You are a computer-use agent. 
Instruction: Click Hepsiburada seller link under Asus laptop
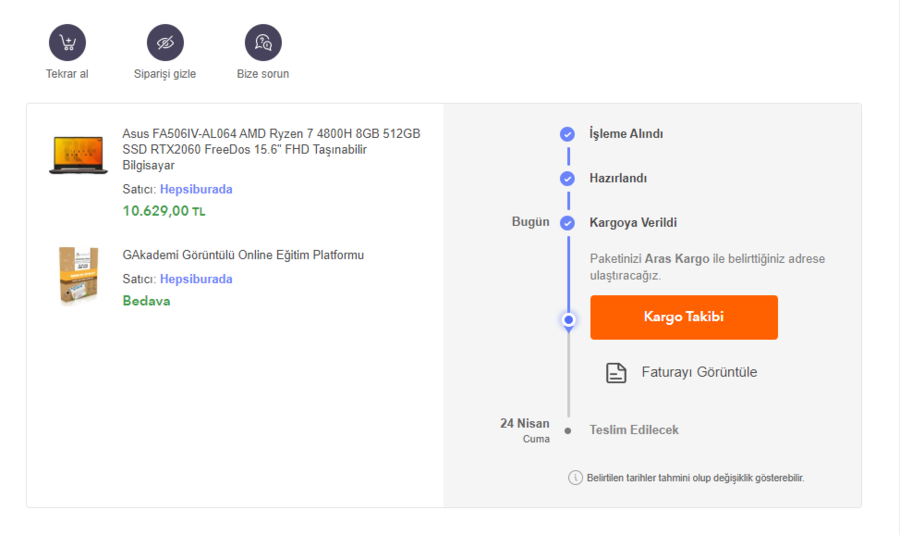click(196, 189)
